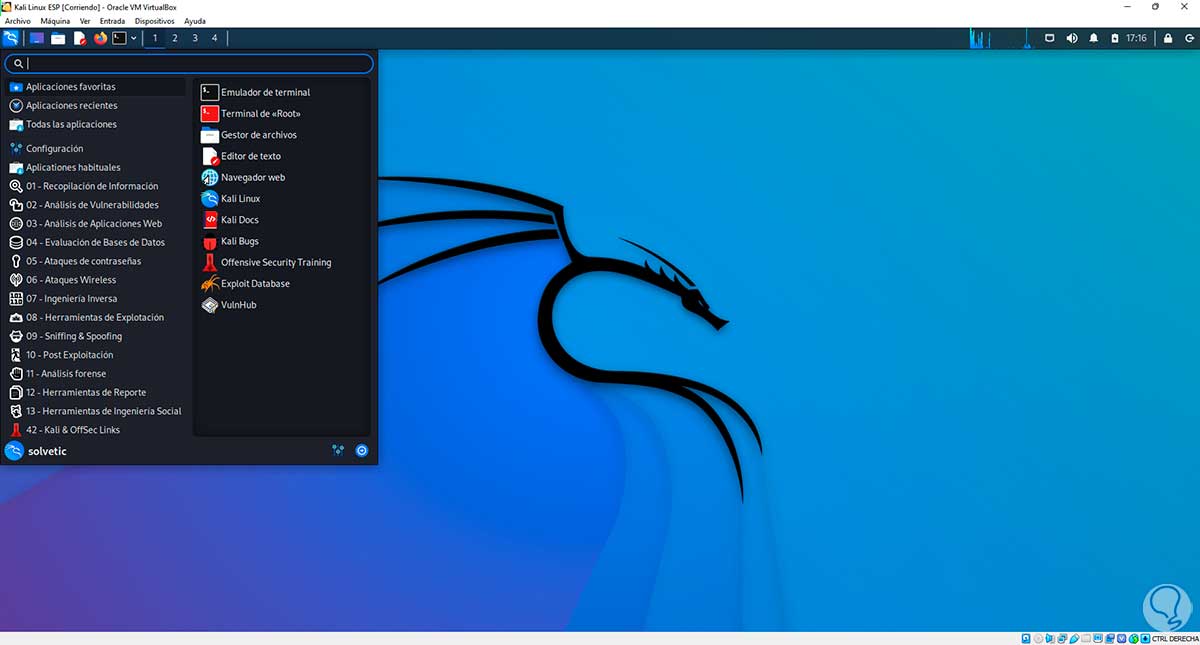Open the Kali applications menu button
The width and height of the screenshot is (1200, 645).
[x=12, y=38]
